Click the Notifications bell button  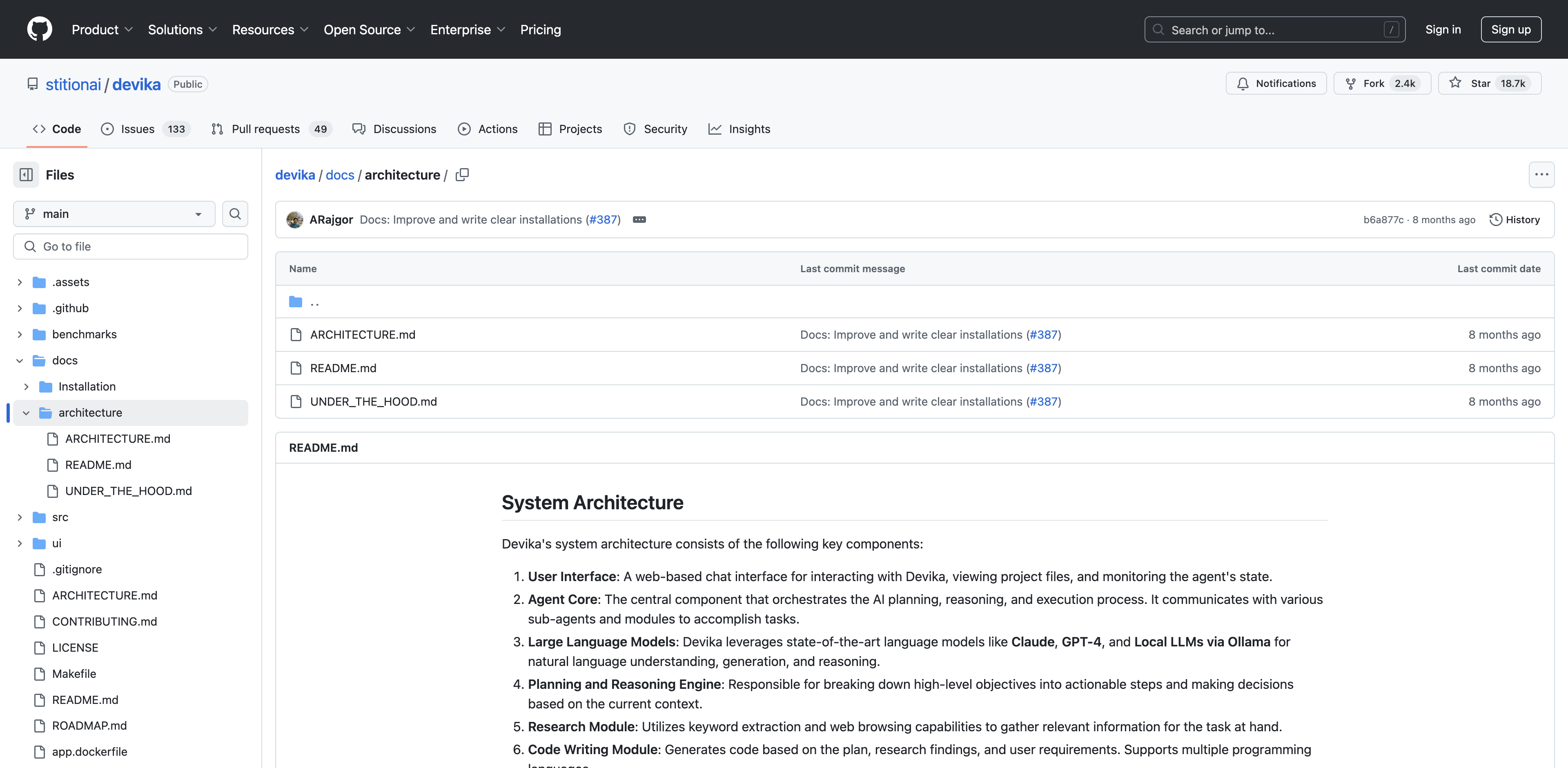[x=1276, y=83]
